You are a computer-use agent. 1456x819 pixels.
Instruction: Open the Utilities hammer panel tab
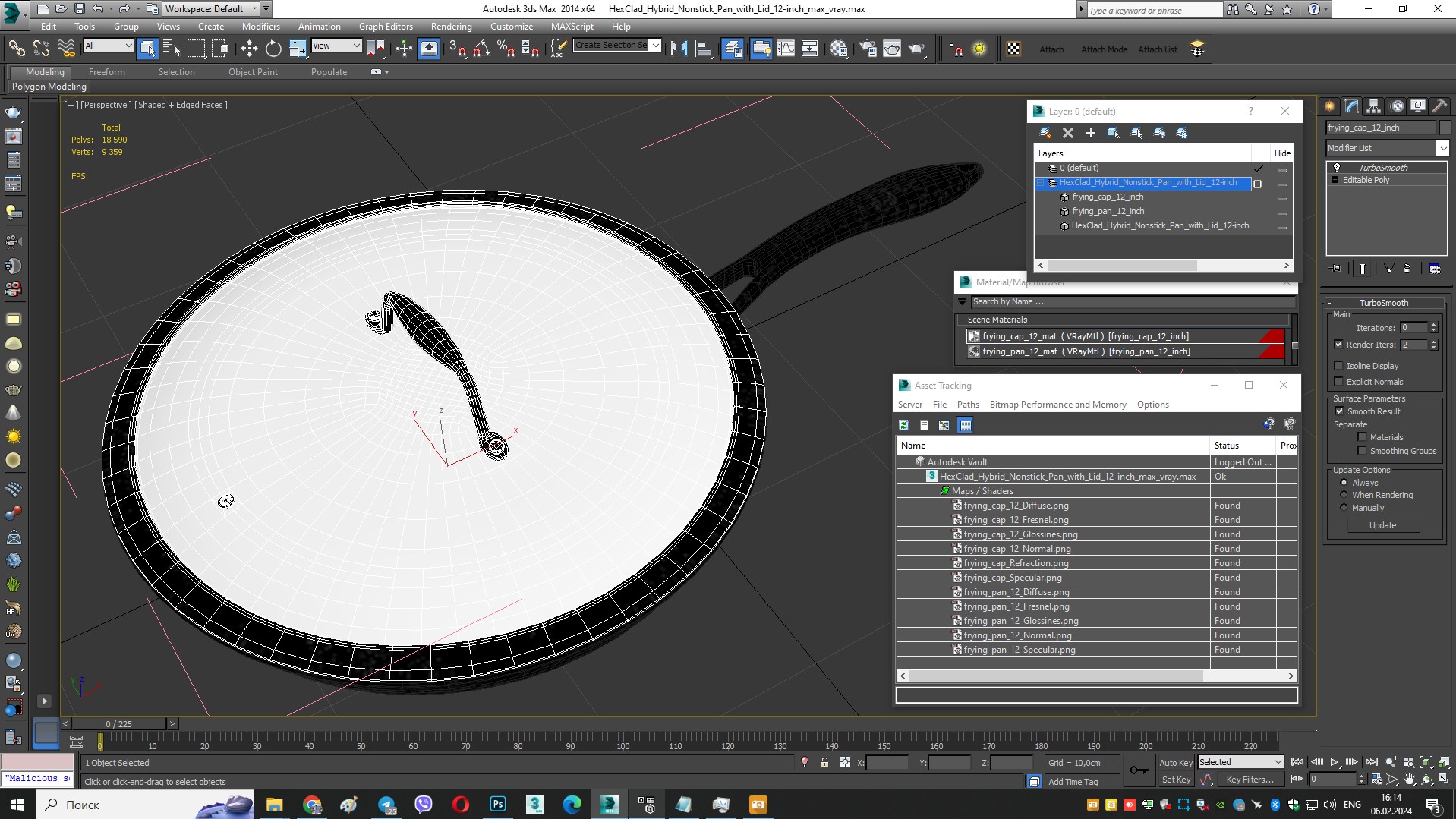point(1440,106)
